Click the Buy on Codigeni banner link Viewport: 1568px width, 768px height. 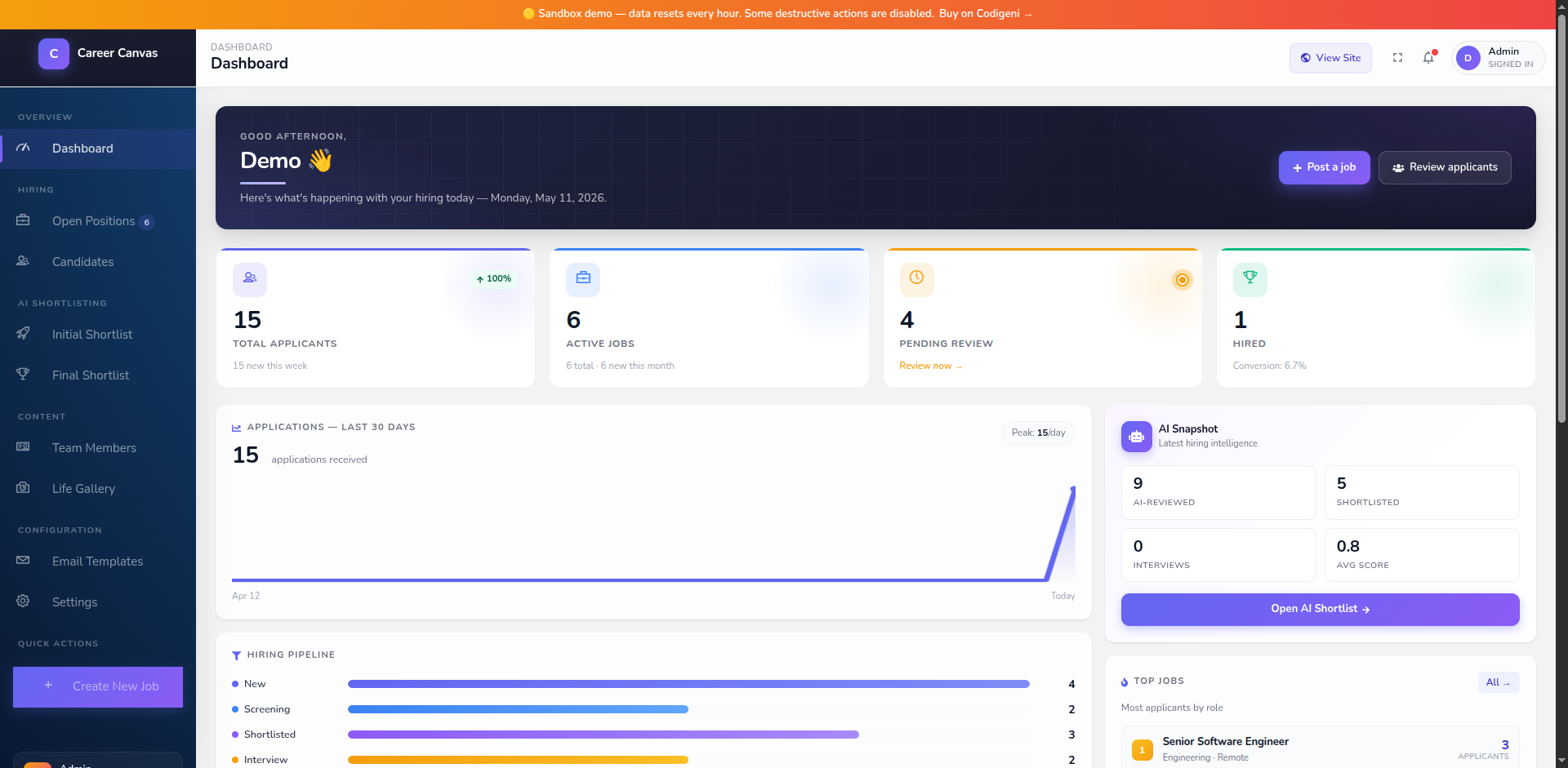985,14
